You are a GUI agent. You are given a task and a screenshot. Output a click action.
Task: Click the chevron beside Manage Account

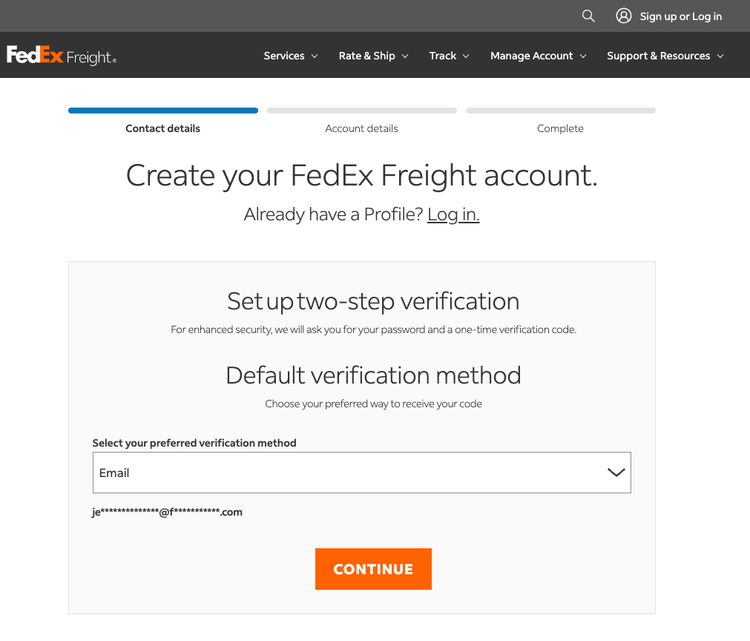click(583, 56)
